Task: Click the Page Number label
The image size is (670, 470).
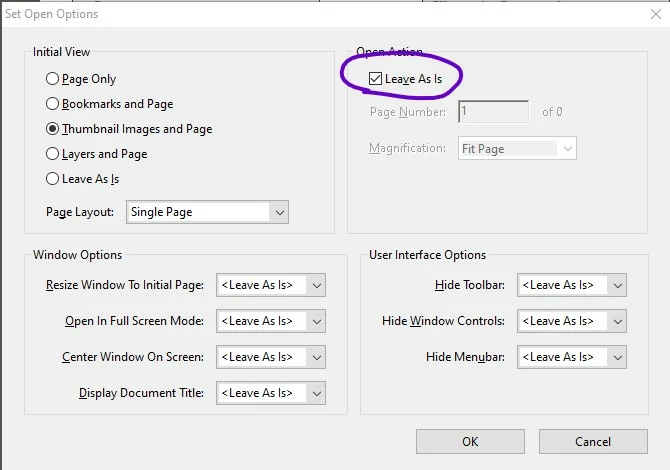Action: [x=408, y=112]
